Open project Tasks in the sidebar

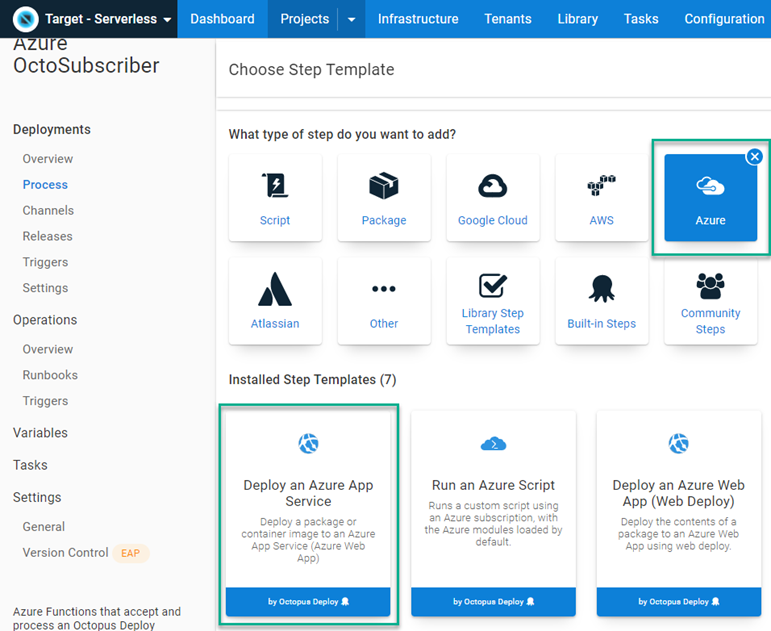coord(30,465)
